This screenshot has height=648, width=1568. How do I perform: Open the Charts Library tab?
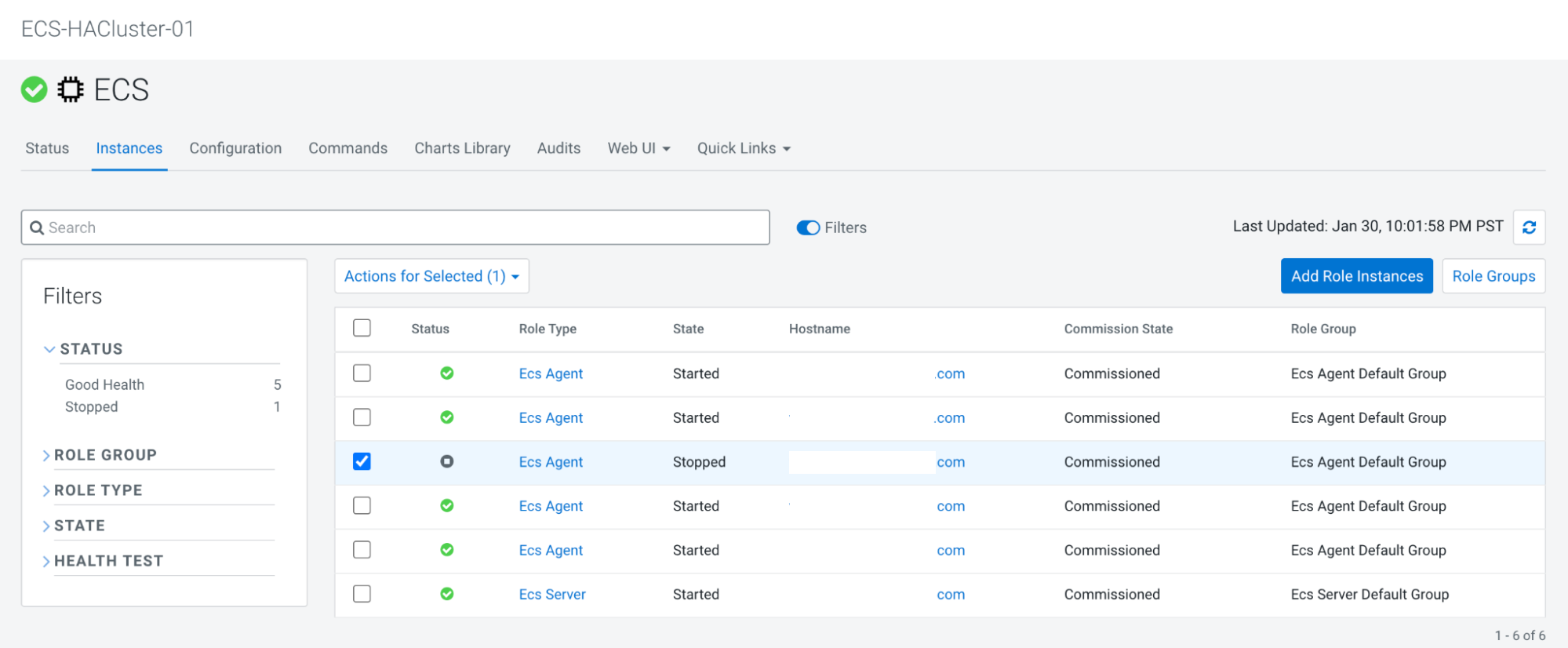click(x=462, y=148)
